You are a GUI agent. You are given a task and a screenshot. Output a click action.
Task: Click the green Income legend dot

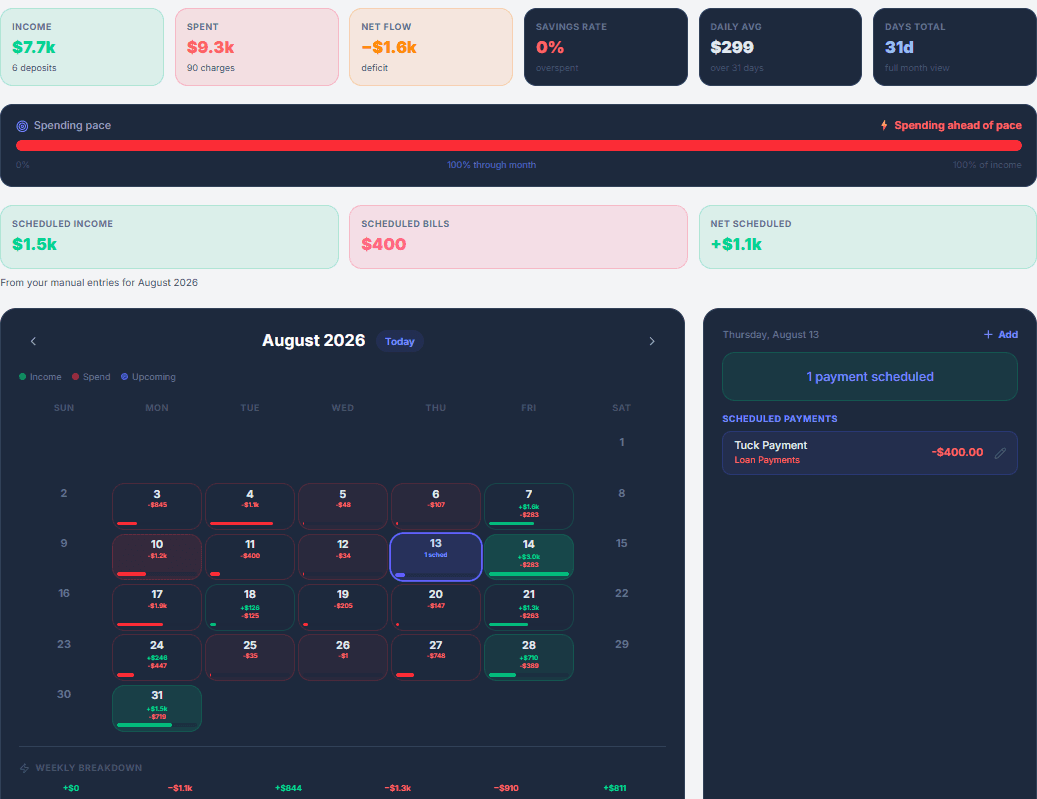[x=22, y=377]
